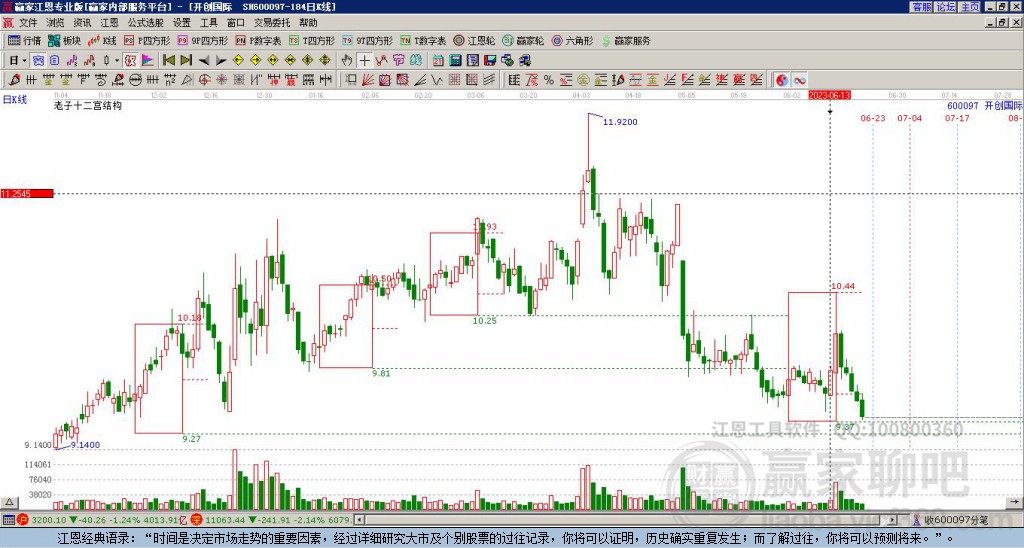Open the P四方形 tool
The width and height of the screenshot is (1024, 548).
click(x=147, y=40)
